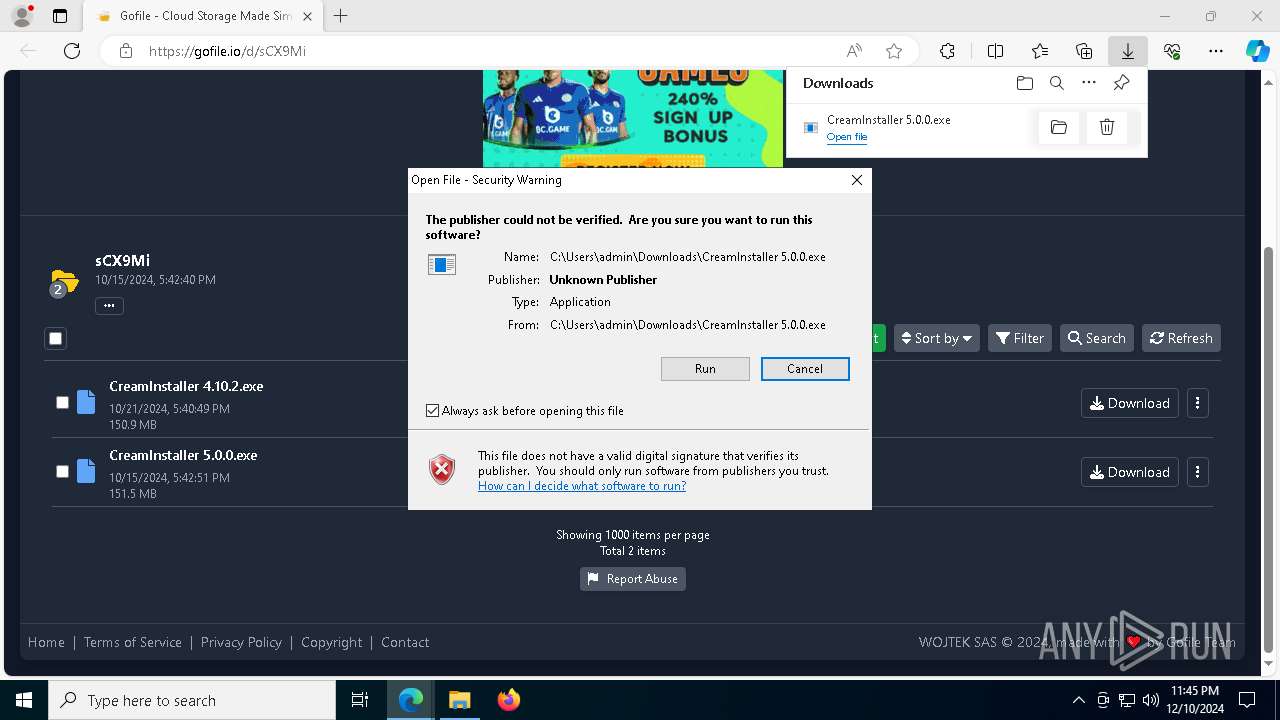The height and width of the screenshot is (720, 1280).
Task: Toggle Read aloud icon in address bar
Action: click(854, 51)
